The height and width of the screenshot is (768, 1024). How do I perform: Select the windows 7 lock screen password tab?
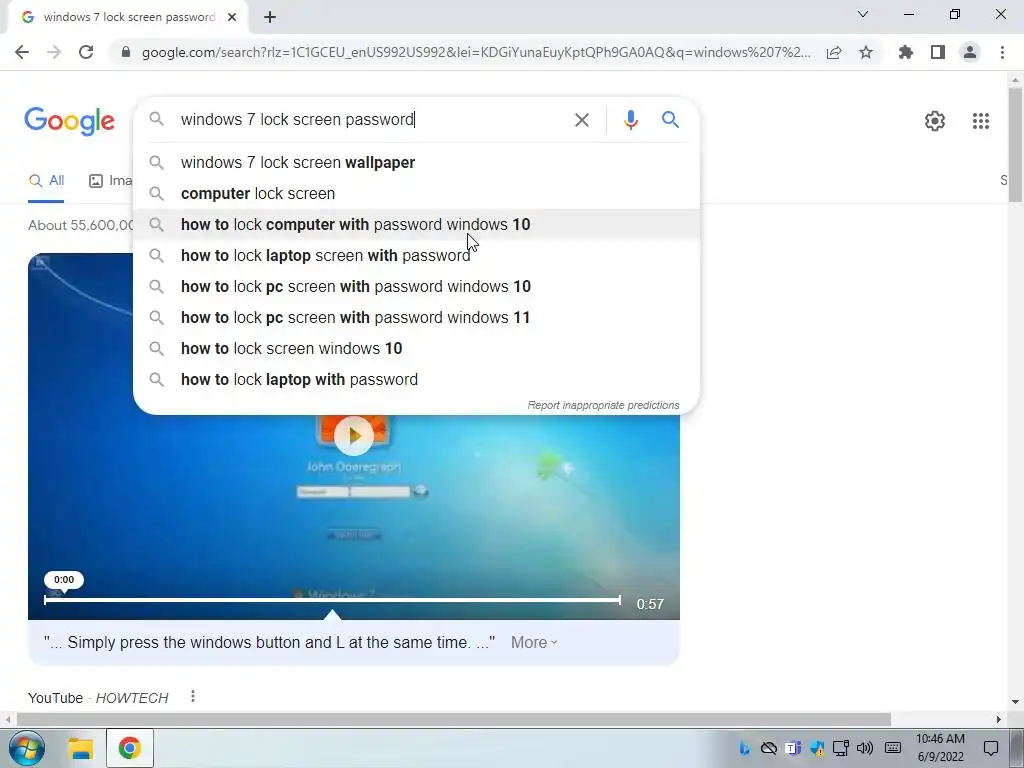tap(127, 18)
